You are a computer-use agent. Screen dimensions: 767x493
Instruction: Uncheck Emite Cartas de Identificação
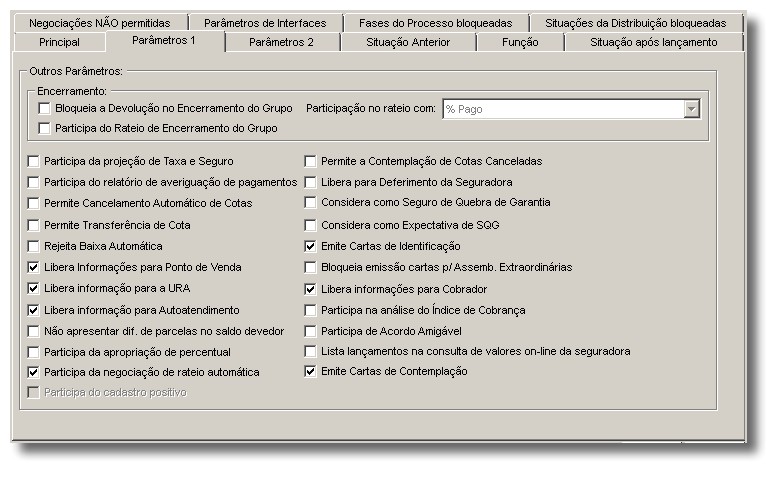310,246
